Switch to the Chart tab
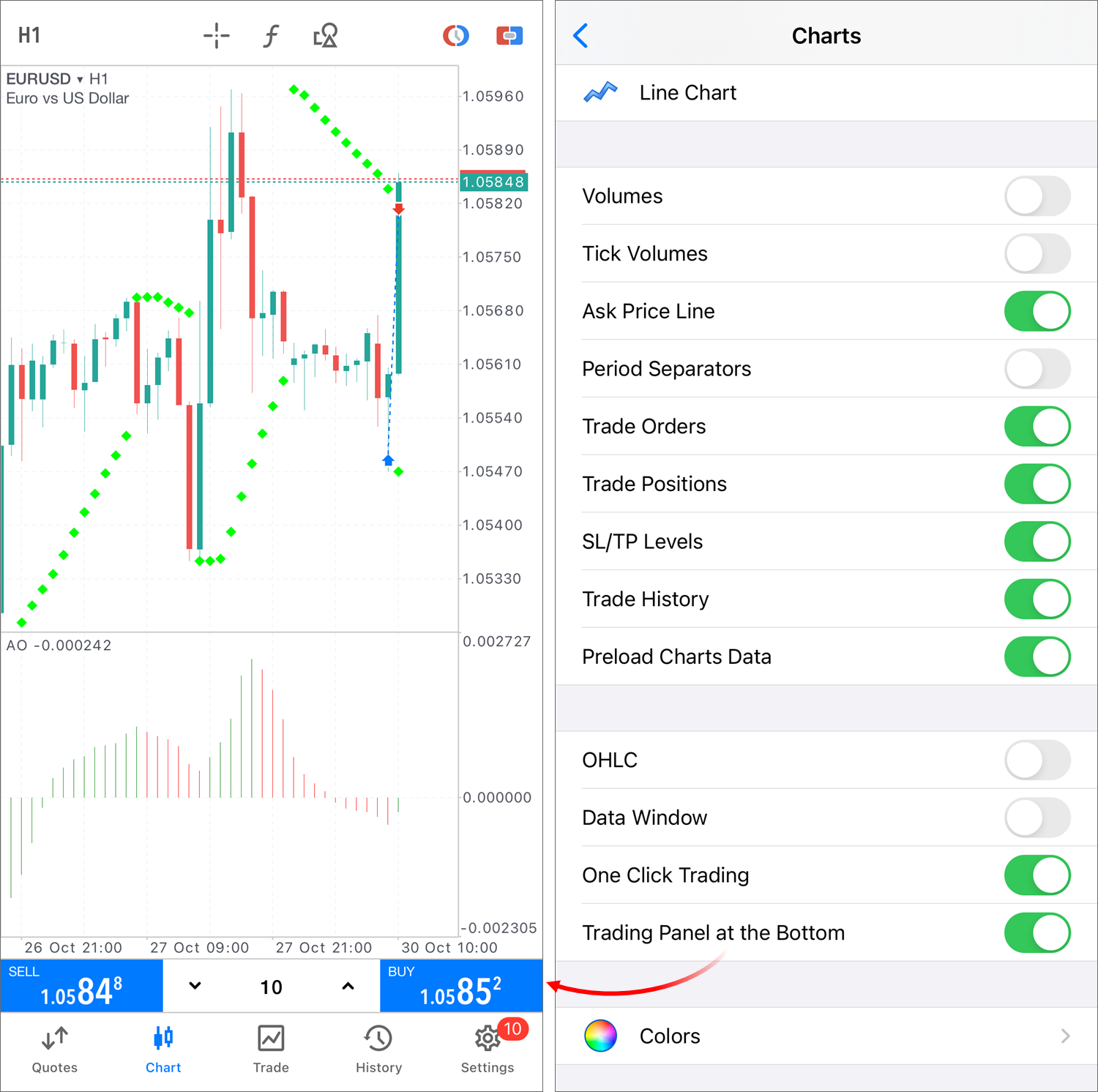Image resolution: width=1098 pixels, height=1092 pixels. coord(163,1049)
